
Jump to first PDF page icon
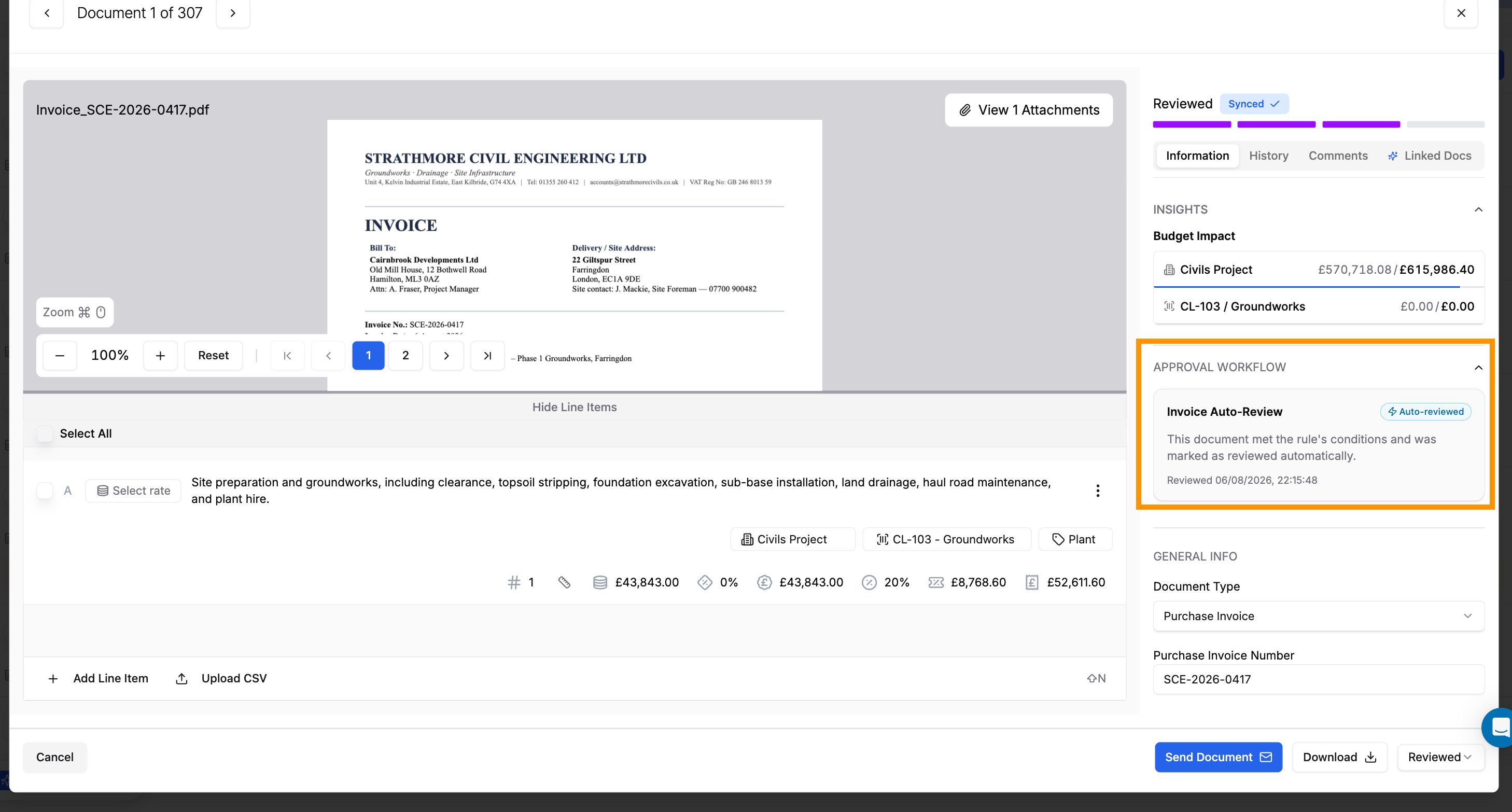[x=287, y=355]
